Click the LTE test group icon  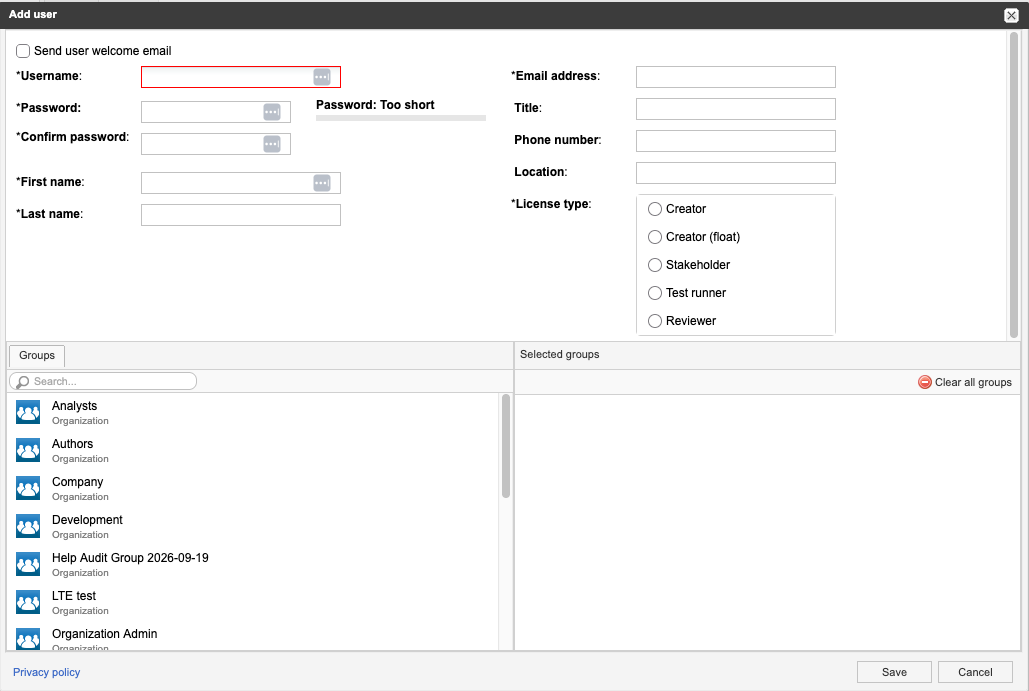click(28, 603)
